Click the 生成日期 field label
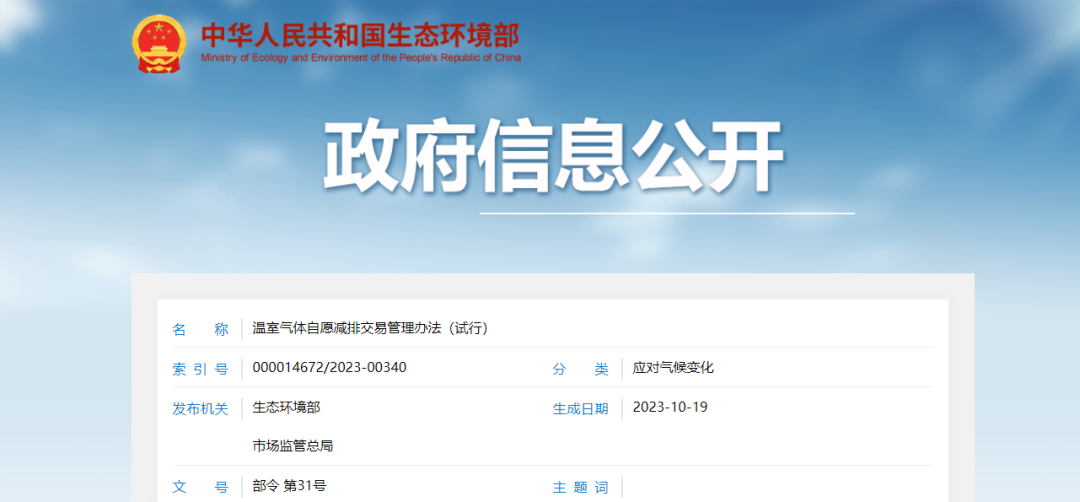This screenshot has height=502, width=1080. click(x=581, y=408)
